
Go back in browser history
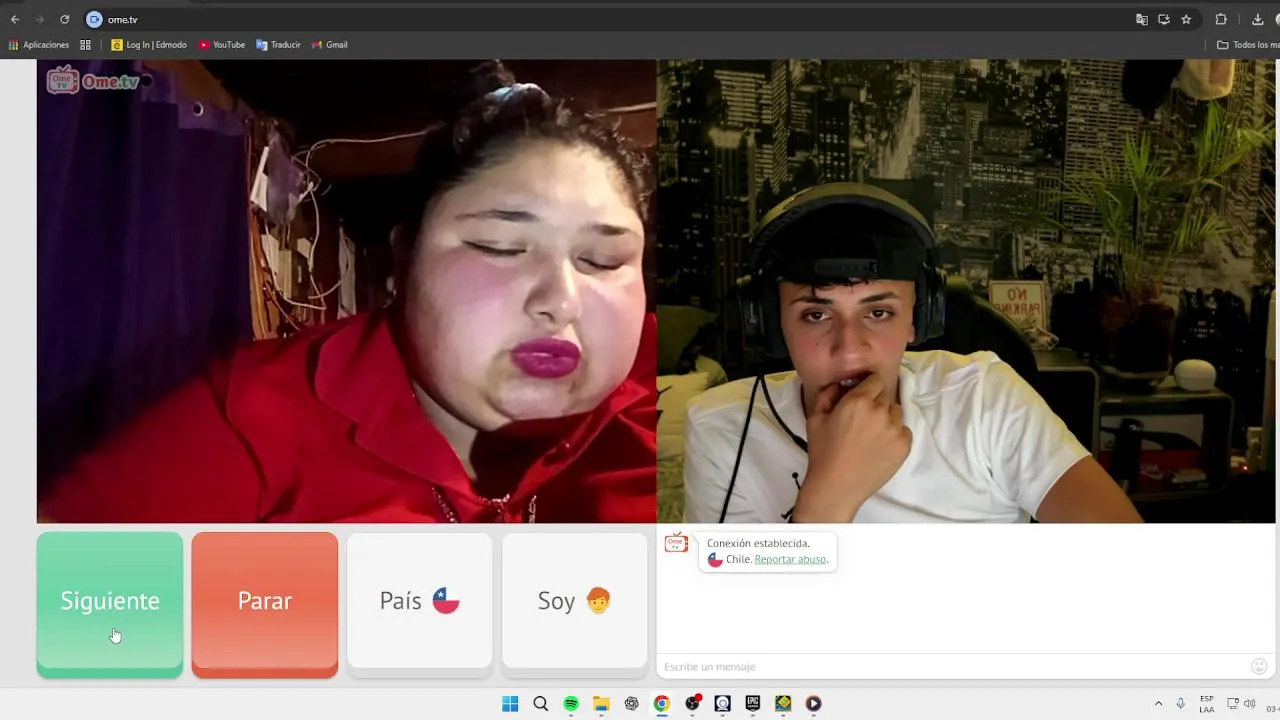click(15, 19)
